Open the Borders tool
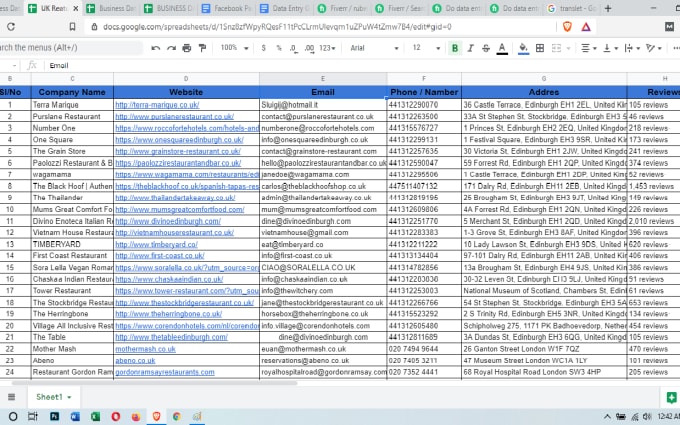This screenshot has width=680, height=425. [540, 48]
